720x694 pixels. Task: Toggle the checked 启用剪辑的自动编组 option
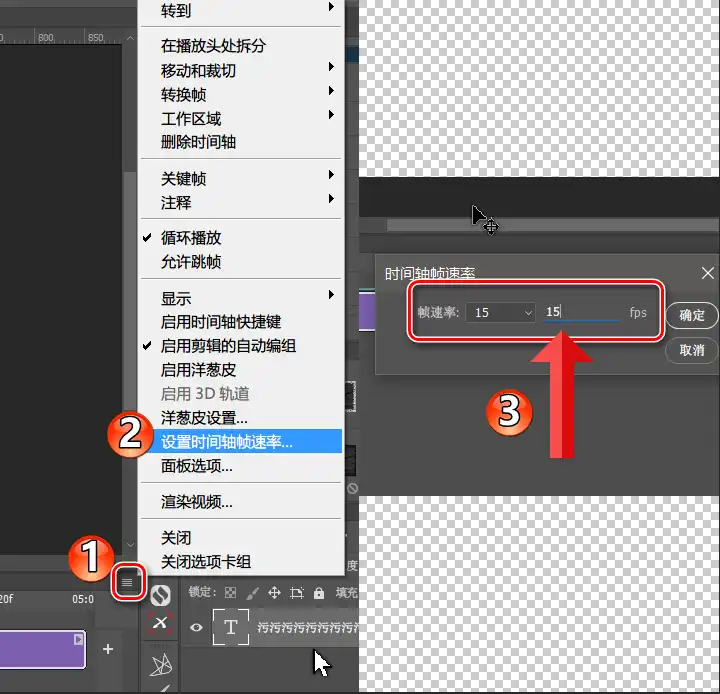228,346
